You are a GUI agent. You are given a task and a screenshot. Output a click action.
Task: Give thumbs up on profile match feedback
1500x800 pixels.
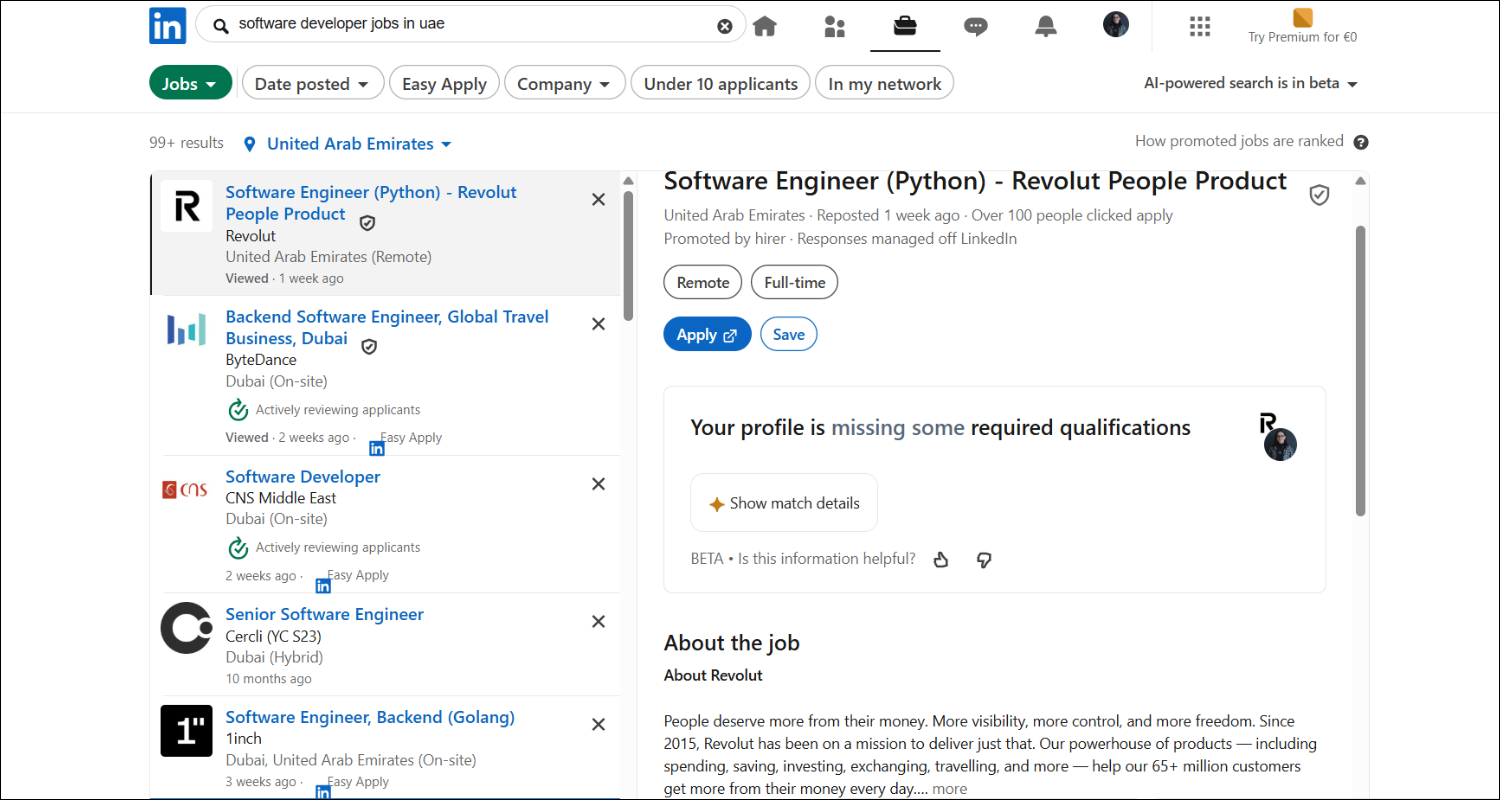[x=940, y=560]
